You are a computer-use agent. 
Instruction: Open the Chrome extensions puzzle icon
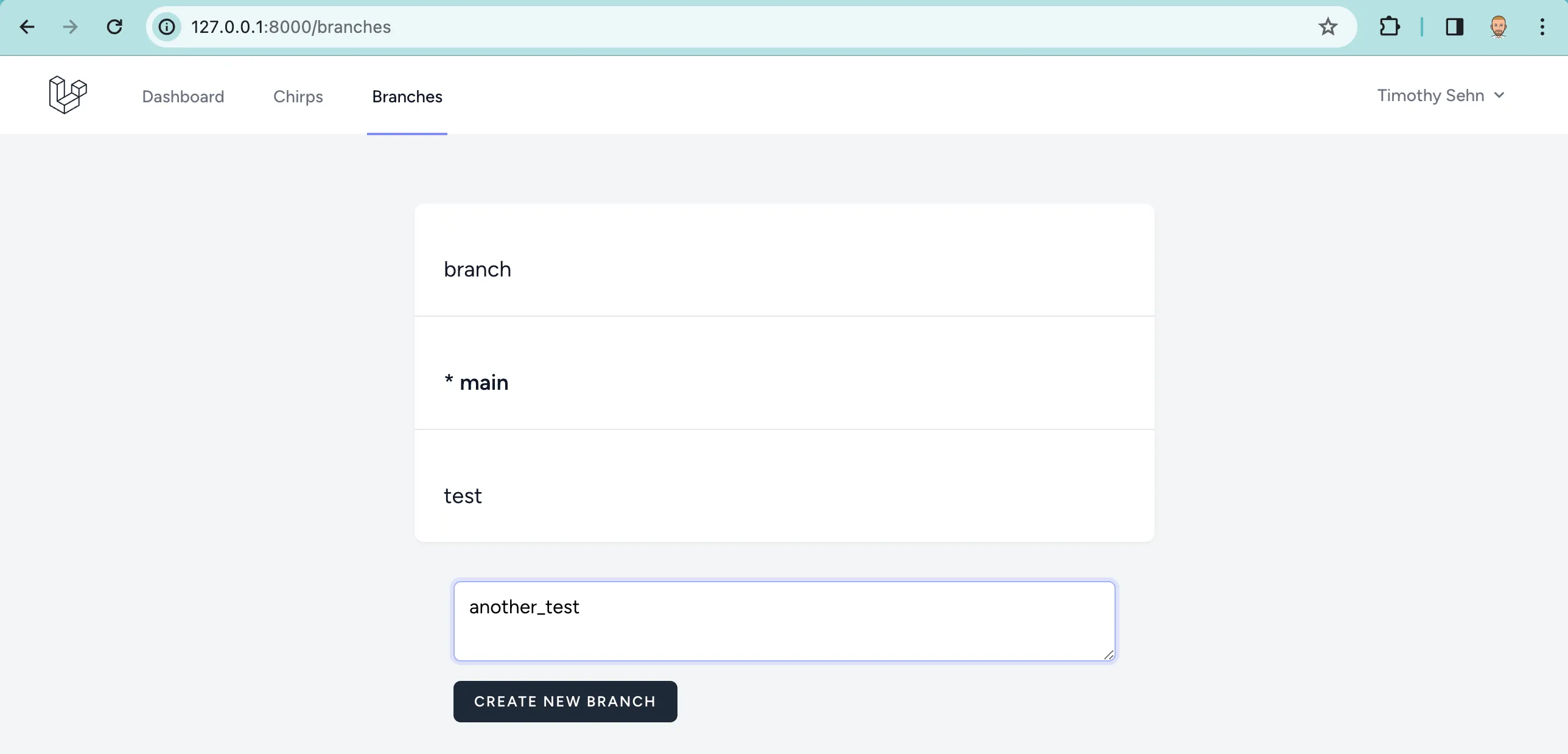coord(1390,26)
